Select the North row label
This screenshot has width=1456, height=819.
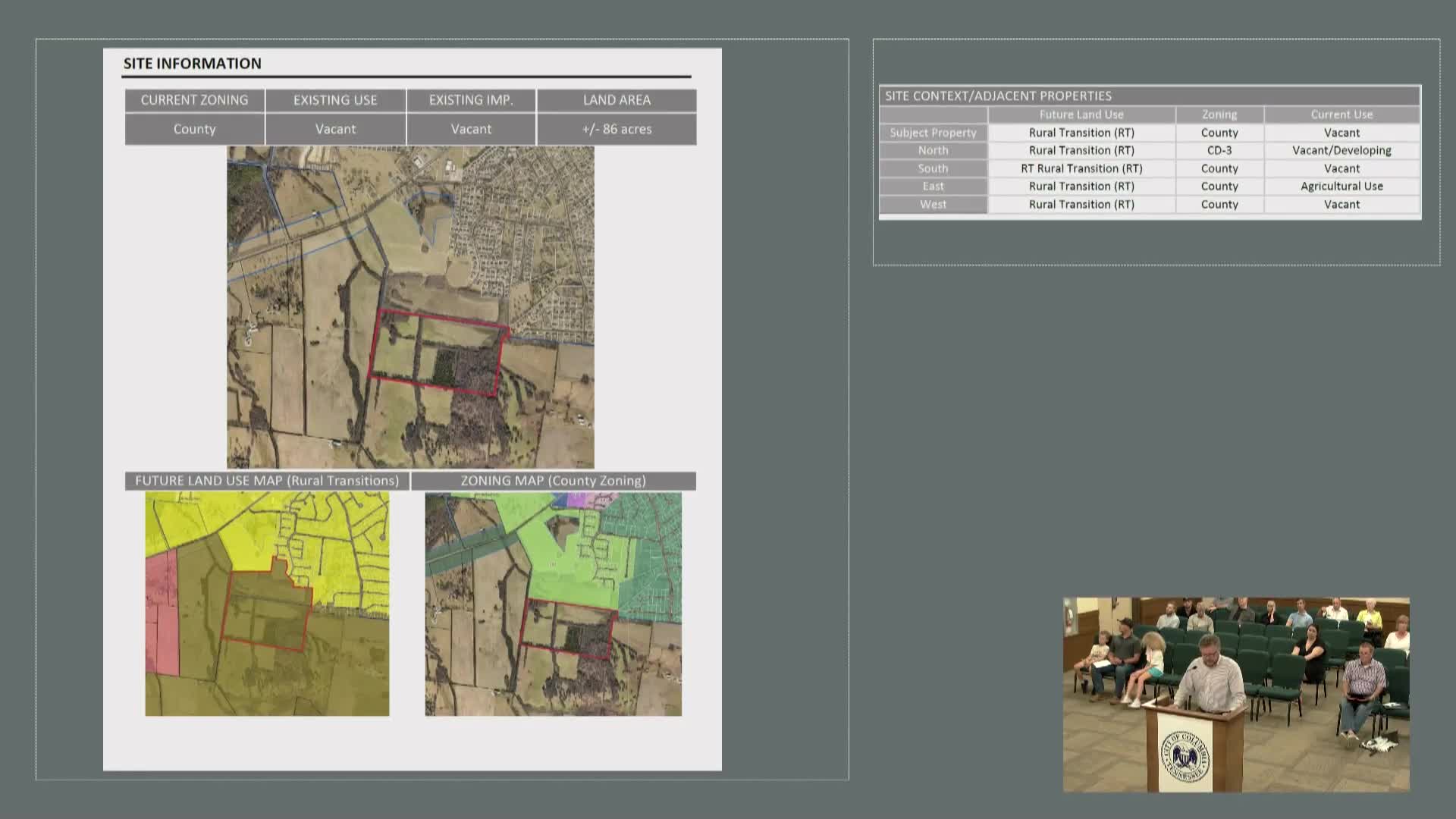(x=933, y=150)
